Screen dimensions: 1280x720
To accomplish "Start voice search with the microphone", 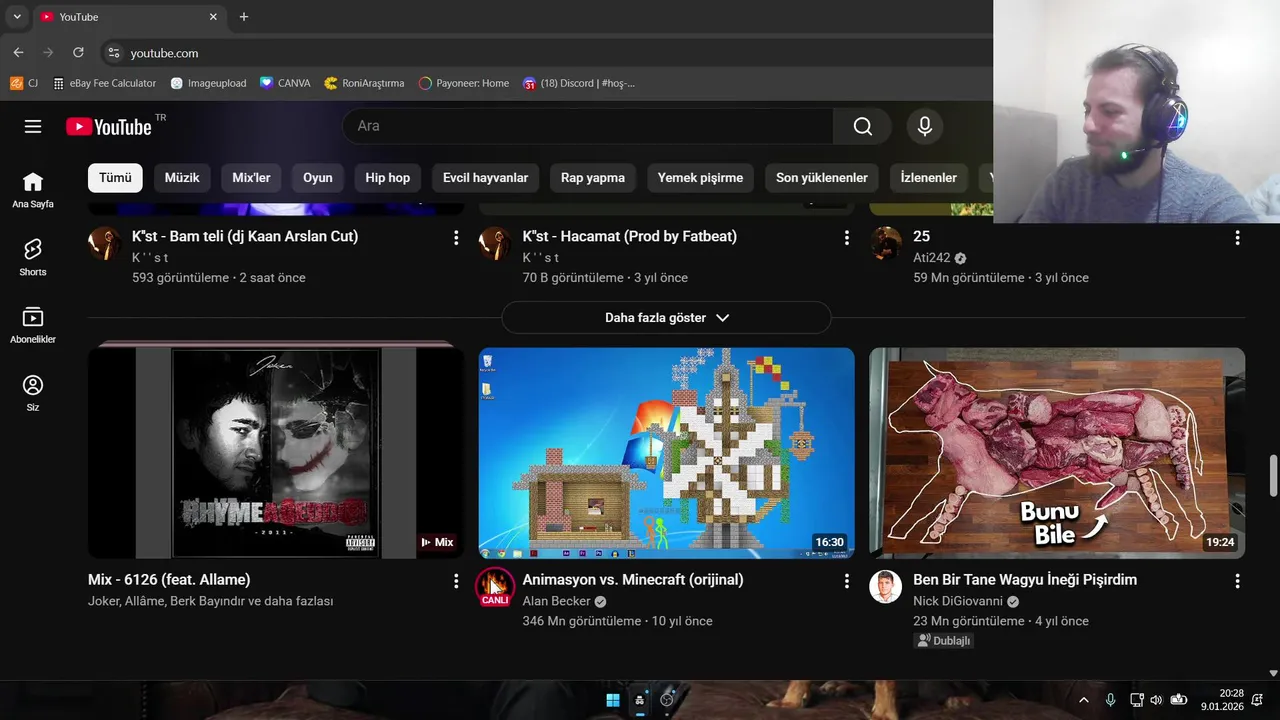I will (x=925, y=126).
